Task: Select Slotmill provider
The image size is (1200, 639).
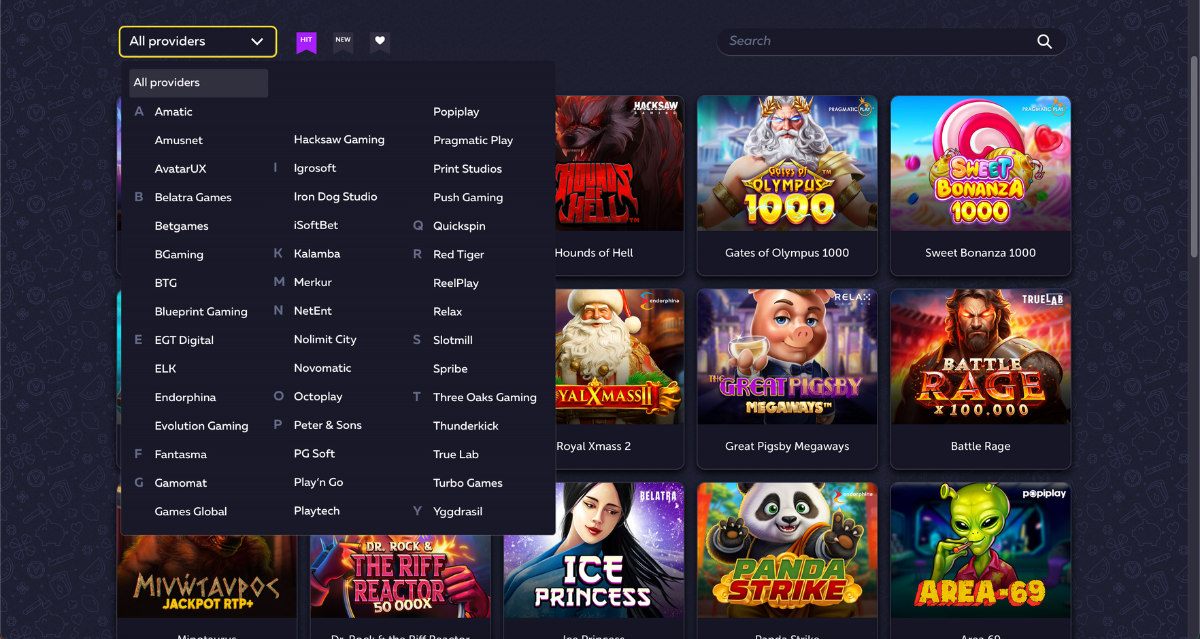Action: [453, 340]
